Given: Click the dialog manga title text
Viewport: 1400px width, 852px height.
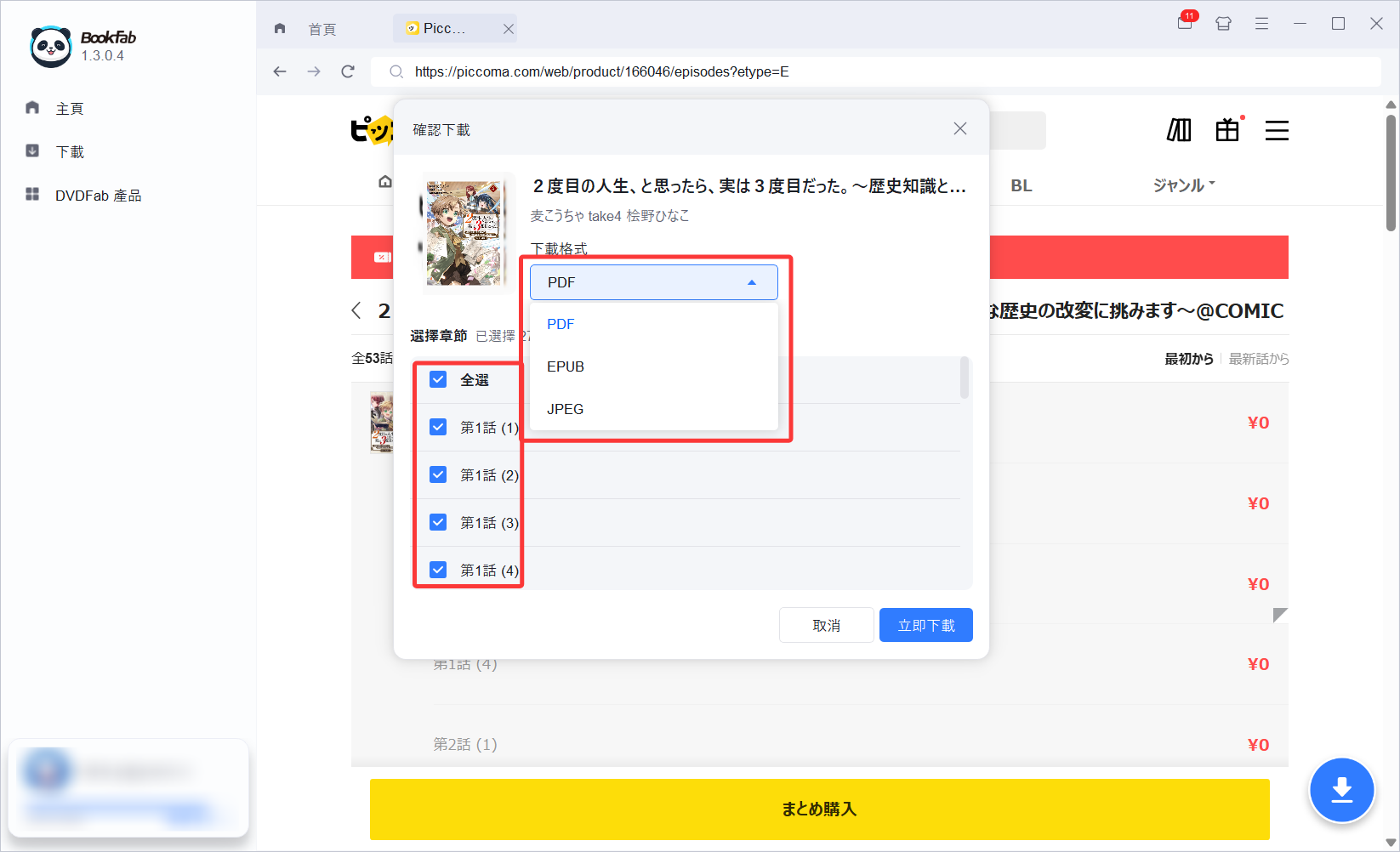Looking at the screenshot, I should (x=749, y=186).
